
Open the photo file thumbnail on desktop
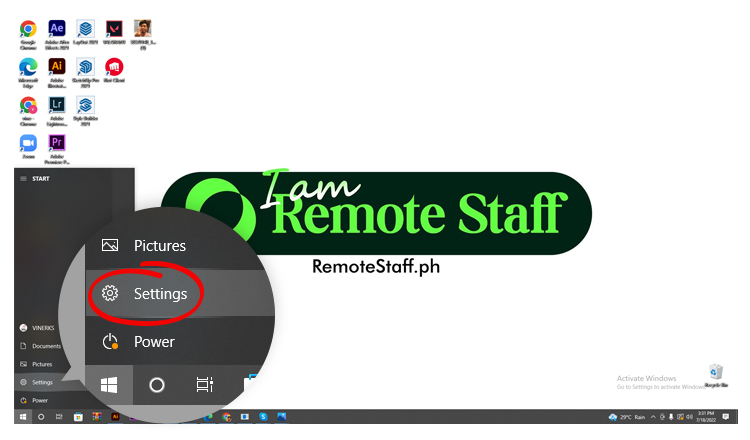point(143,34)
